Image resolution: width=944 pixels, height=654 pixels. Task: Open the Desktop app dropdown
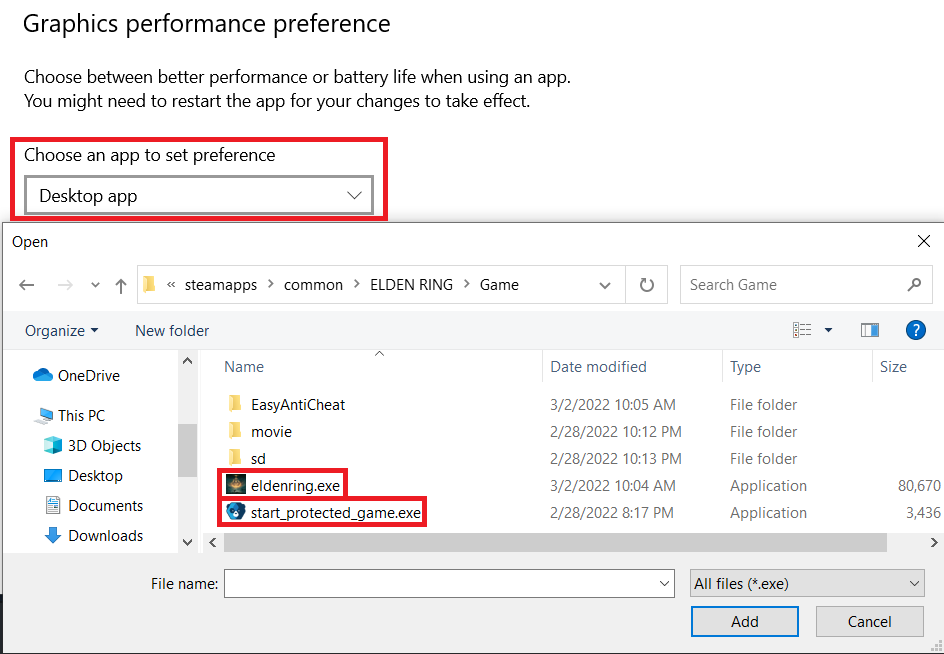click(x=199, y=196)
